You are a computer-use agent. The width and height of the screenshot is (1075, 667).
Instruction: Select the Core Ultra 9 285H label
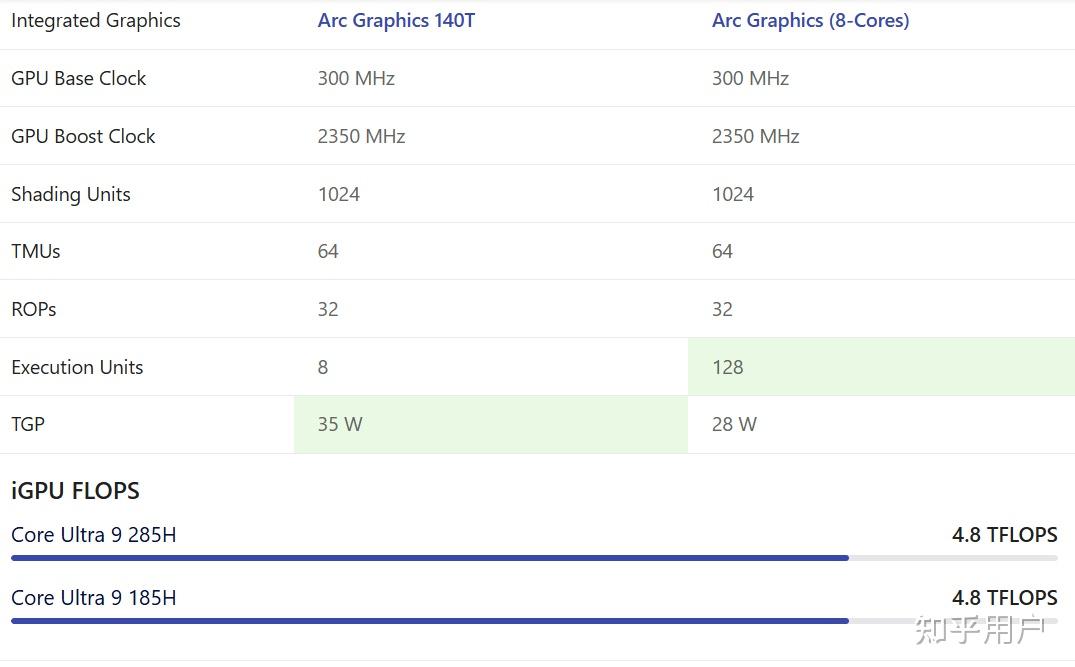(x=94, y=535)
